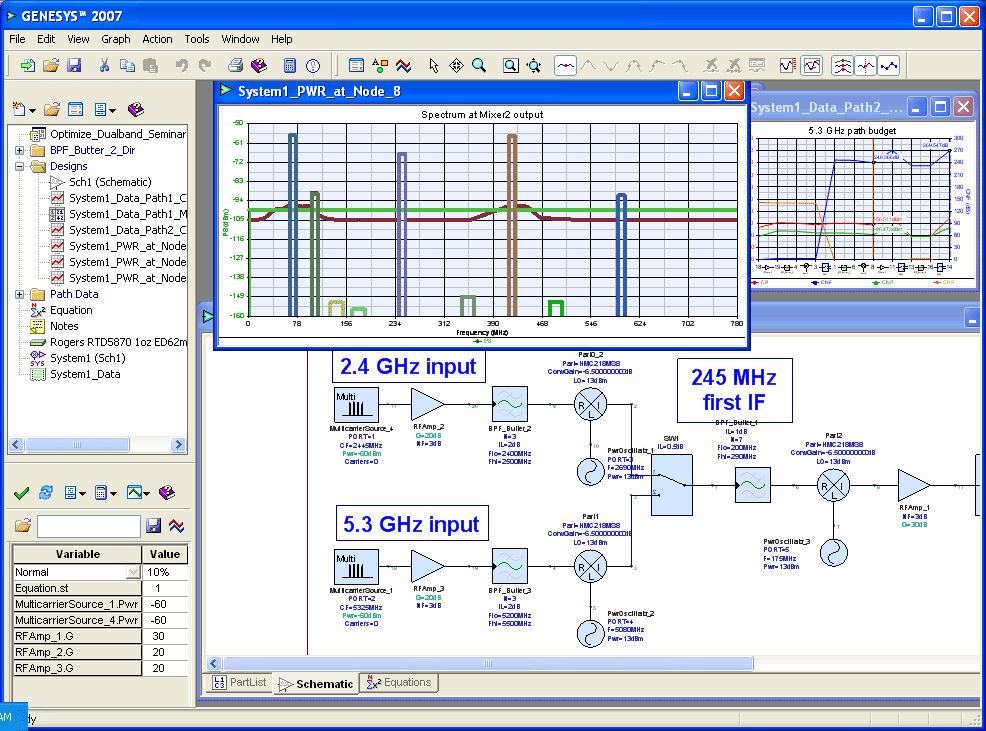The image size is (986, 731).
Task: Click the Sch1 (Schematic) design item
Action: click(x=110, y=182)
